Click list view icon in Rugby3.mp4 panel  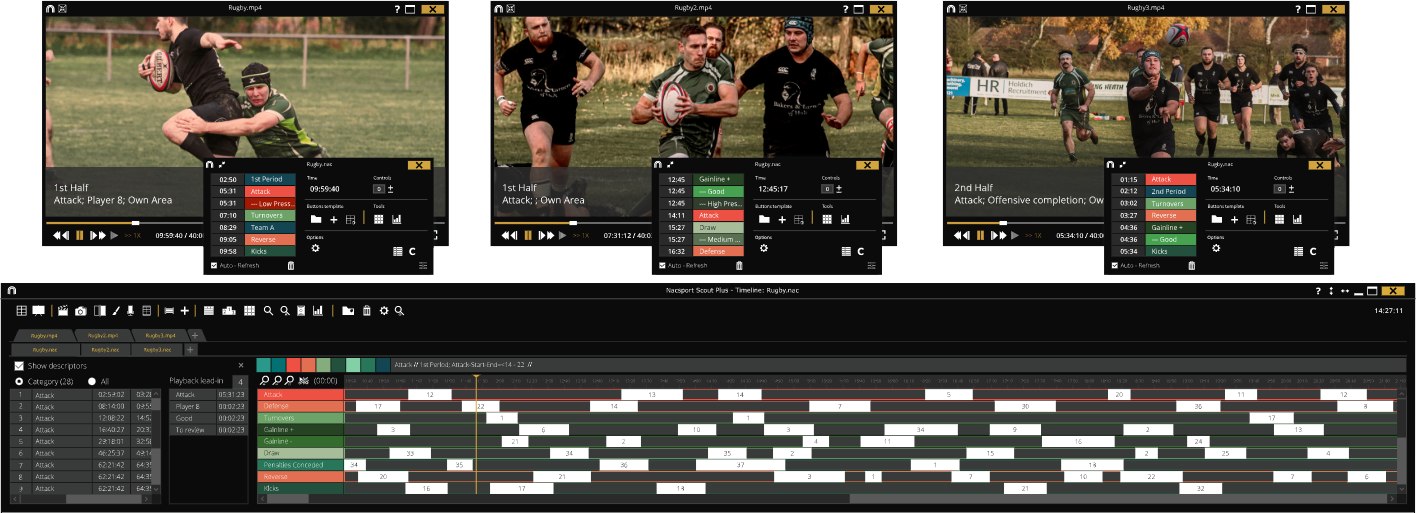click(1298, 251)
